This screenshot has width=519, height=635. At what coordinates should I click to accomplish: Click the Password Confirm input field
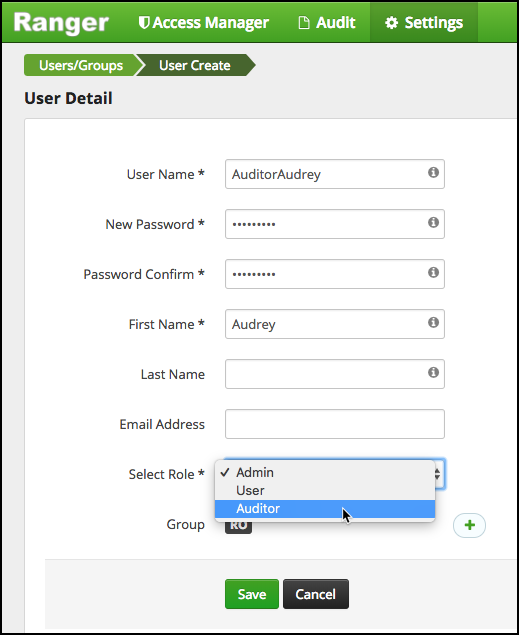click(x=335, y=274)
